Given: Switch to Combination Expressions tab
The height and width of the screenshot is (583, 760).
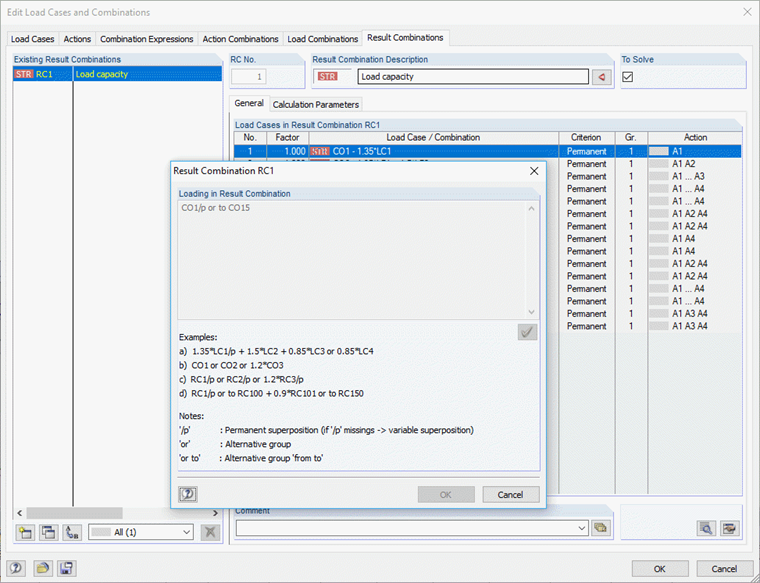Looking at the screenshot, I should click(146, 39).
